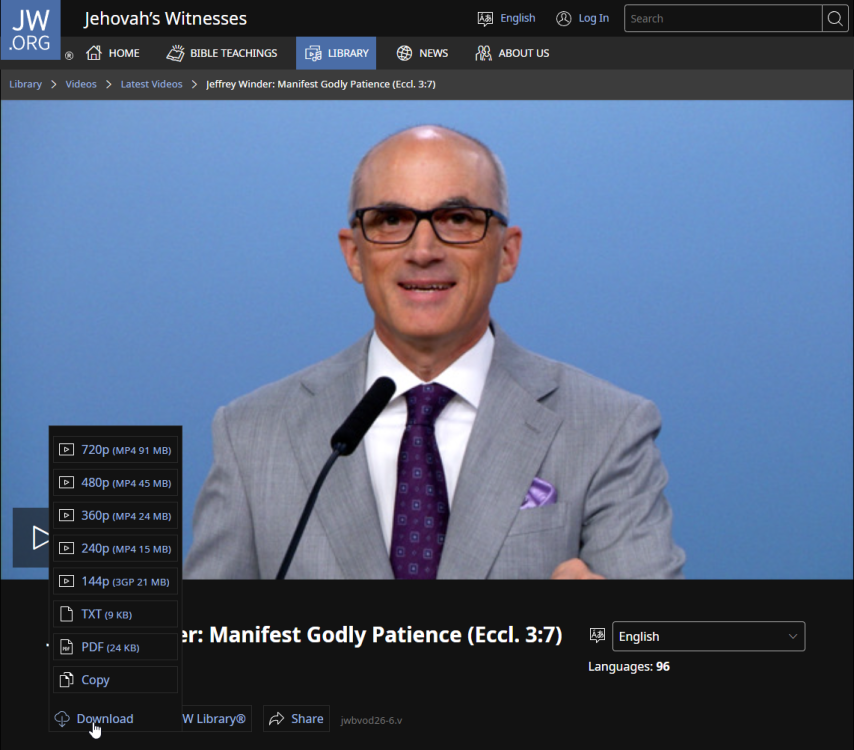Viewport: 854px width, 750px height.
Task: Download the TXT (9 KB) transcript
Action: (x=115, y=614)
